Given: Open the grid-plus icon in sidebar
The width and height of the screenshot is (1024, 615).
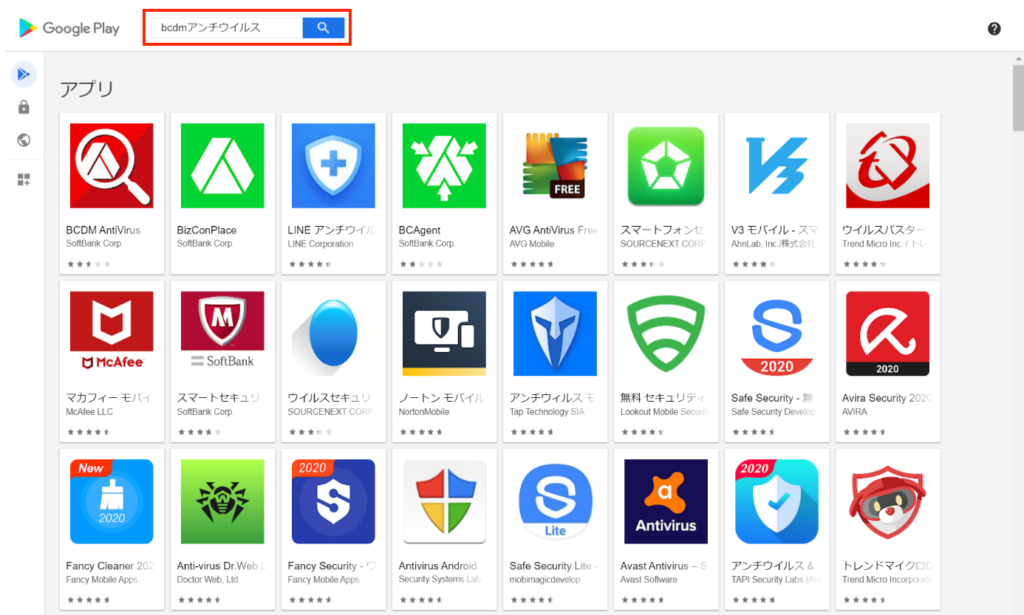Looking at the screenshot, I should pyautogui.click(x=23, y=180).
